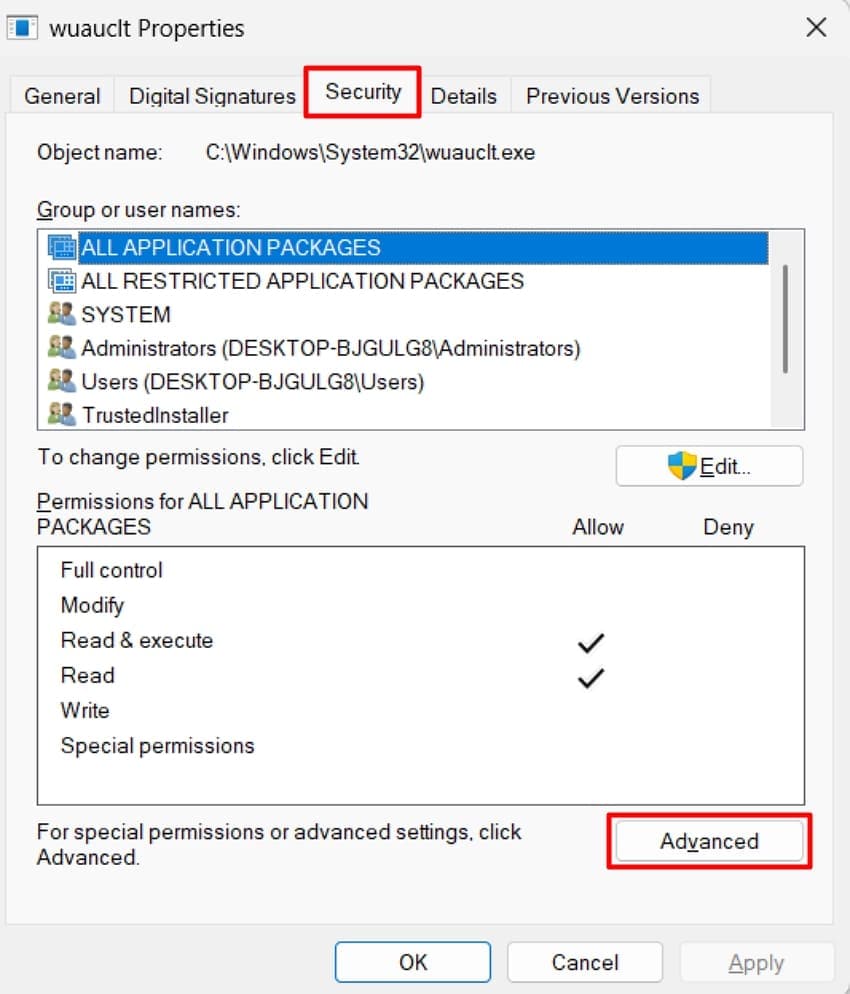The height and width of the screenshot is (994, 850).
Task: Click Edit to change permissions
Action: [x=709, y=465]
